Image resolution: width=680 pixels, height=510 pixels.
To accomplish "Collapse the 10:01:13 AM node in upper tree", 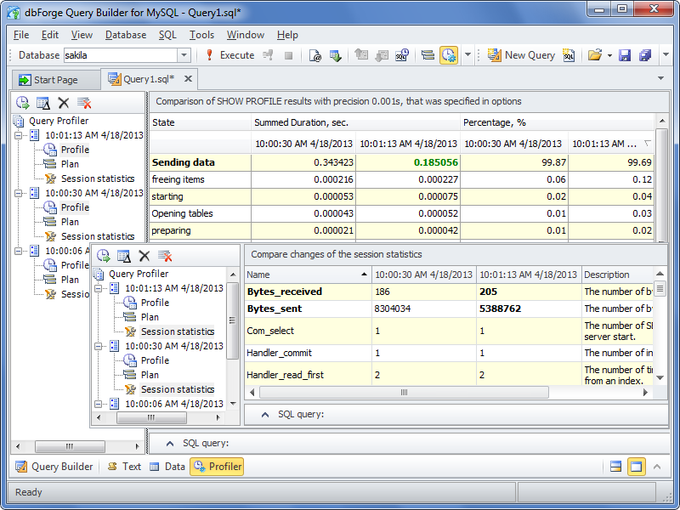I will point(18,135).
